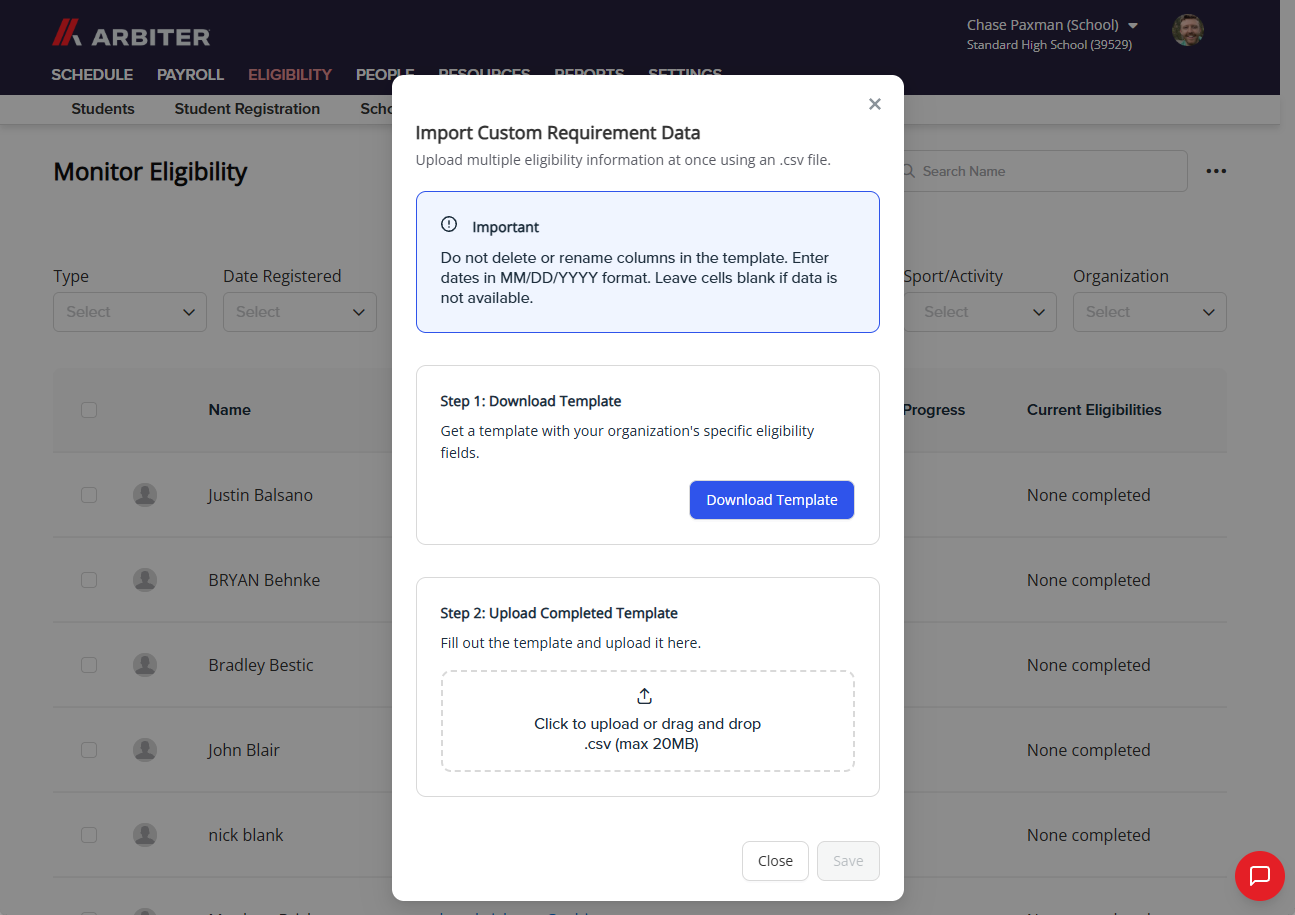Click John Blair's profile avatar icon

[x=145, y=750]
